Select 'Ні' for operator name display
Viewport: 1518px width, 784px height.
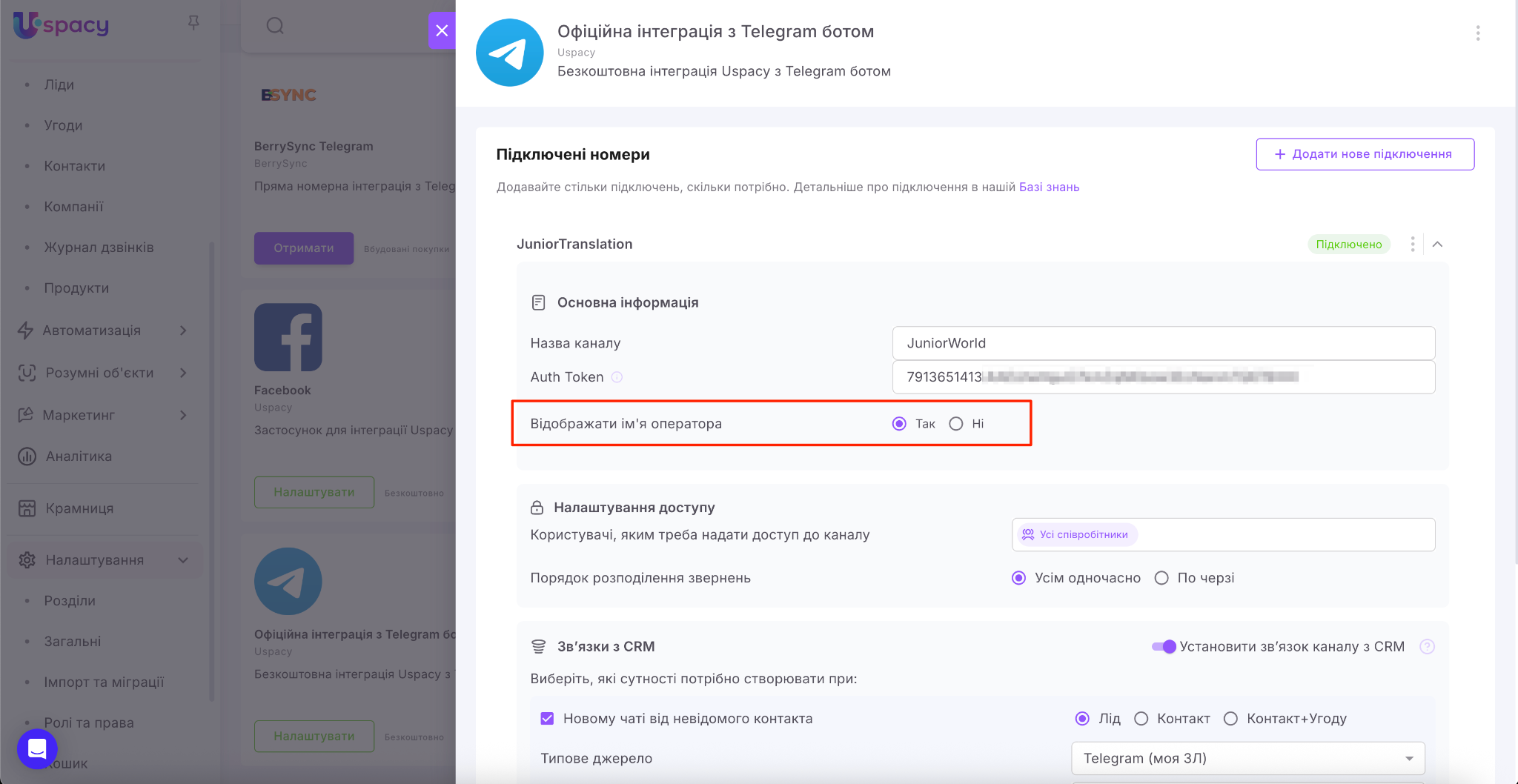tap(956, 424)
